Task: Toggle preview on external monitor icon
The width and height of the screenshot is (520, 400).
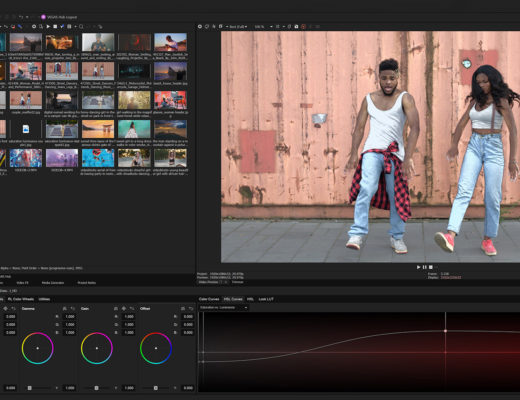Action: coord(207,26)
